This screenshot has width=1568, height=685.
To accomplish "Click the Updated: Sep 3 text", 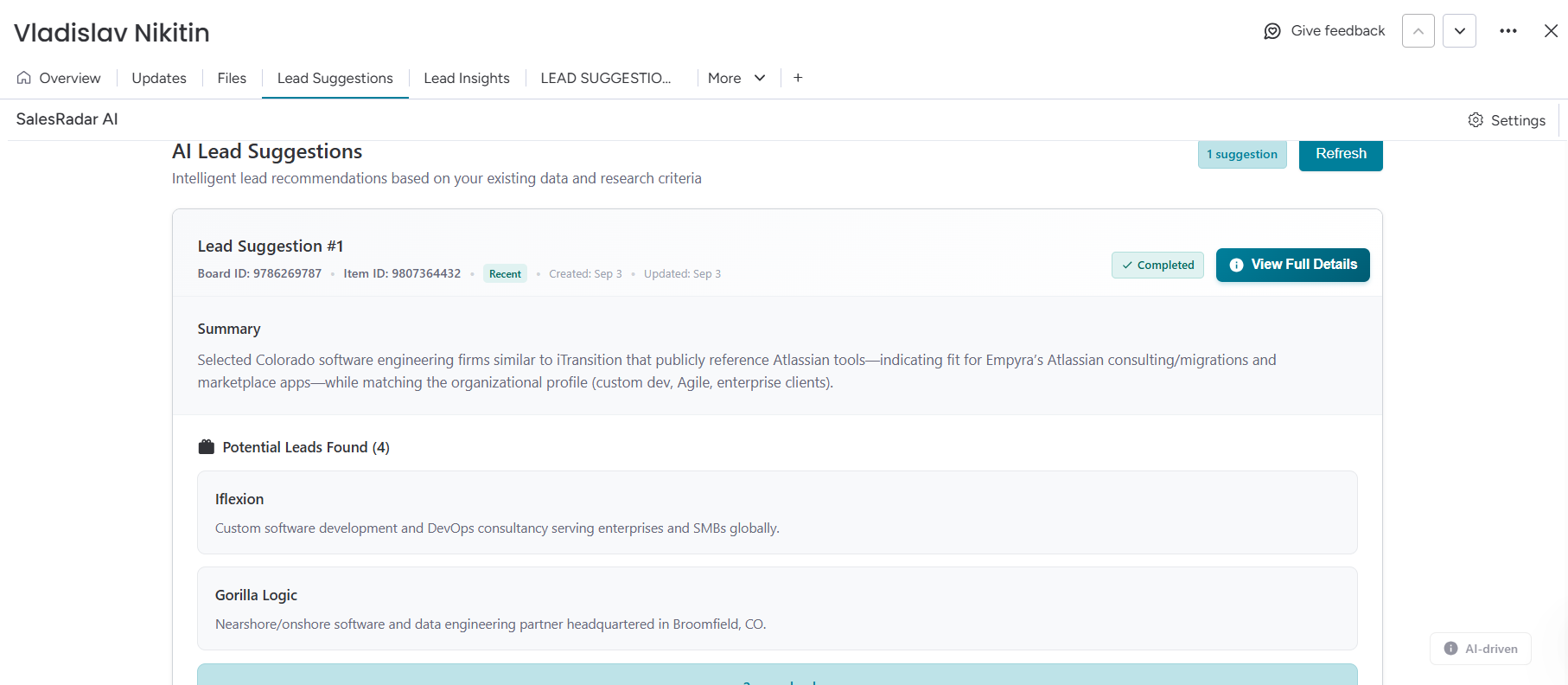I will 682,274.
